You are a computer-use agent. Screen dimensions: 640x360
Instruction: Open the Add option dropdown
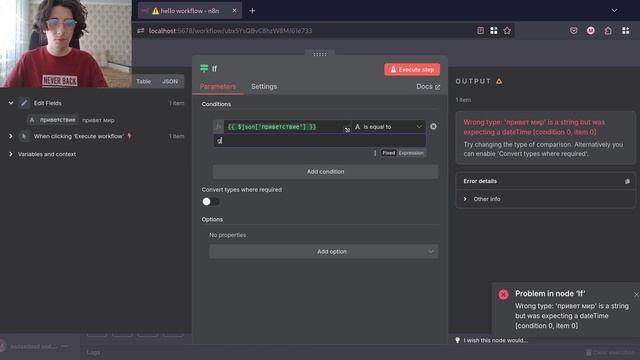click(x=324, y=252)
